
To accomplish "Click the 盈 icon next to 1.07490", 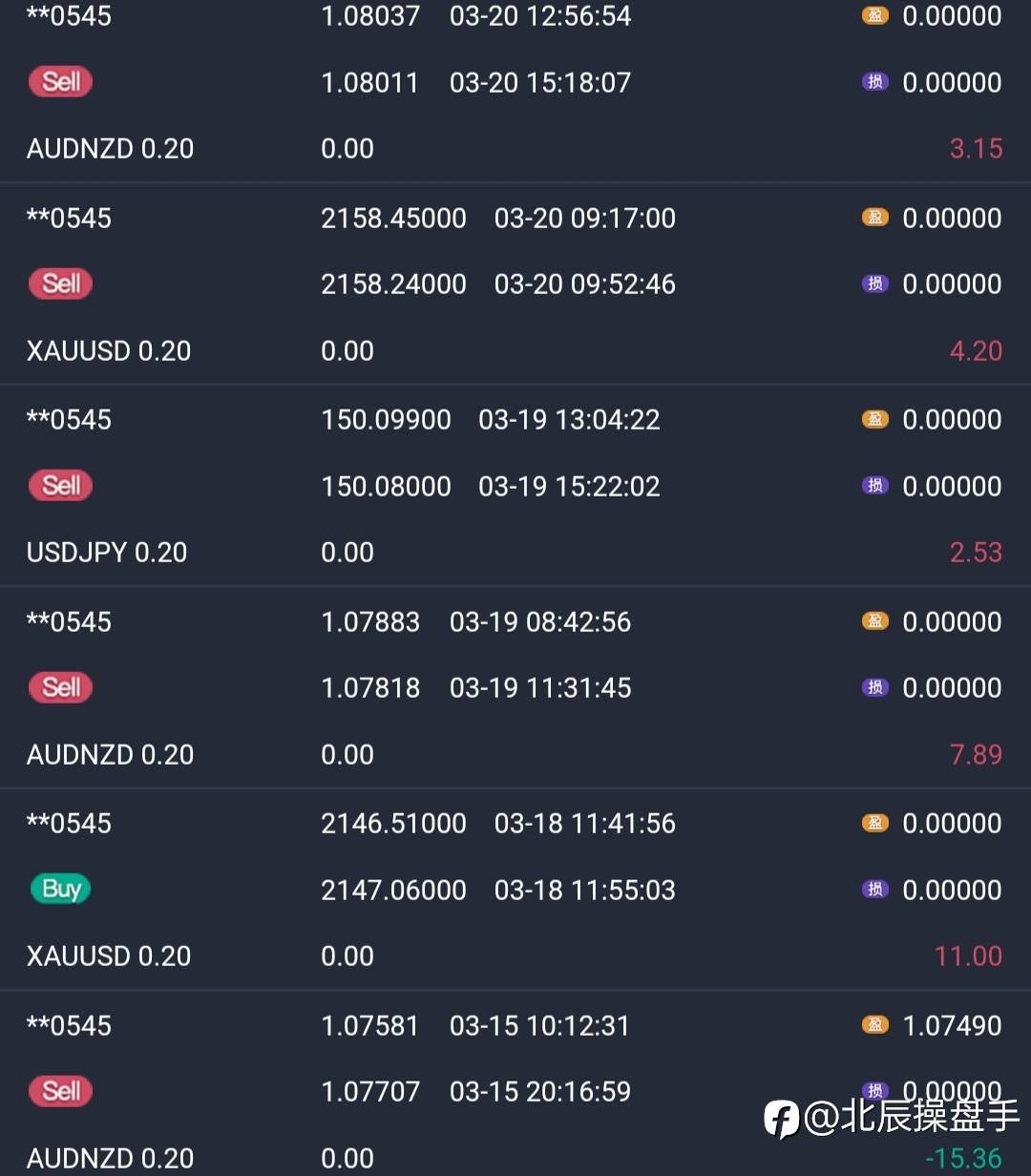I will pos(874,1025).
